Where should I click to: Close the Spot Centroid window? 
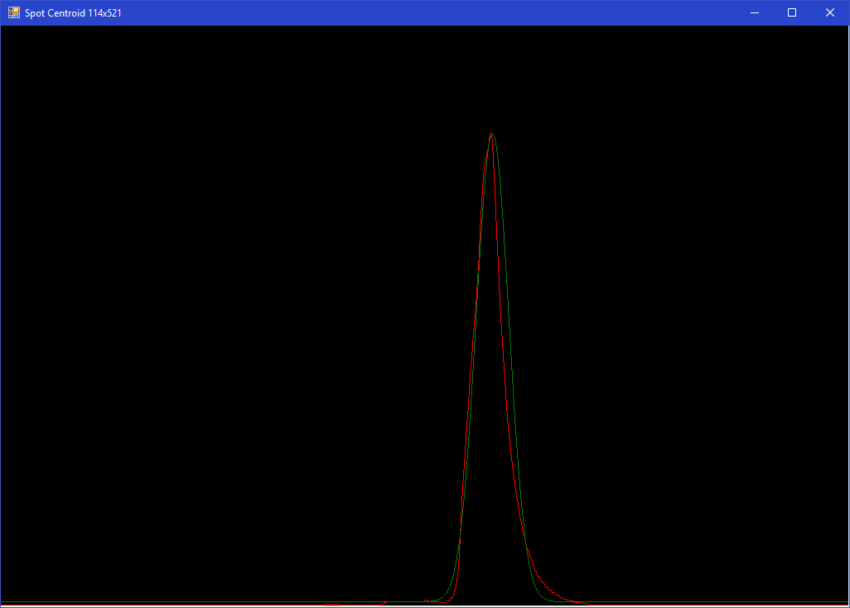pyautogui.click(x=829, y=12)
